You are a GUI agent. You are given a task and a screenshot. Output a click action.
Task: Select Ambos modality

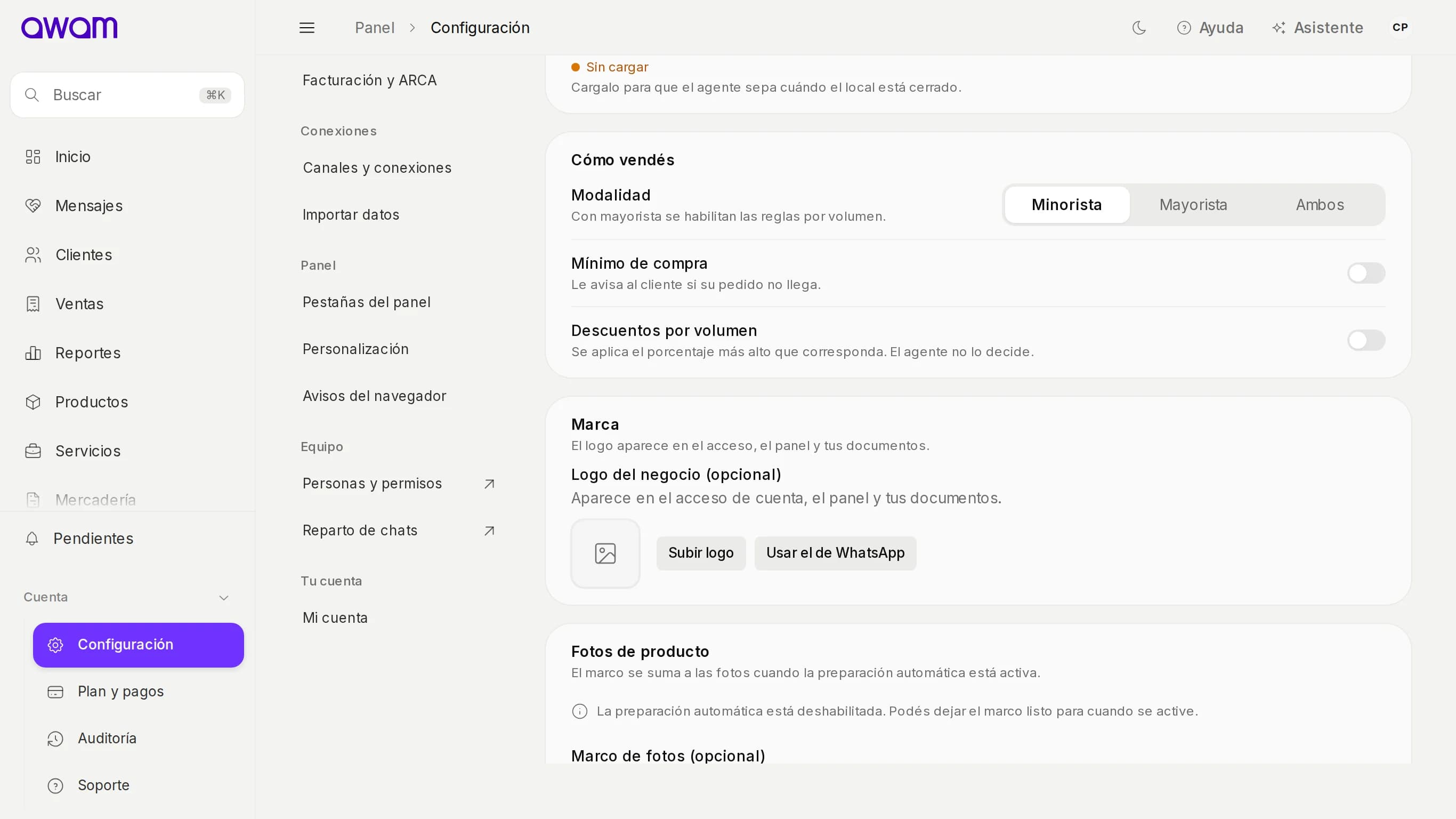(x=1320, y=205)
